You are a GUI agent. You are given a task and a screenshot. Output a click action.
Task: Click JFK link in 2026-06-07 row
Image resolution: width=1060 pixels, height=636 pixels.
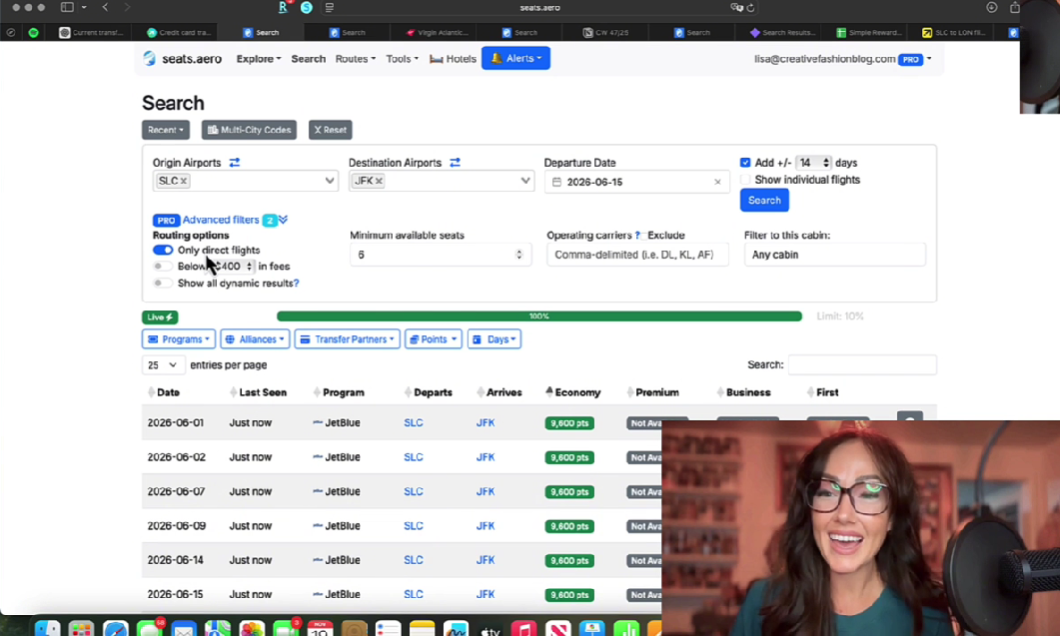(x=485, y=492)
